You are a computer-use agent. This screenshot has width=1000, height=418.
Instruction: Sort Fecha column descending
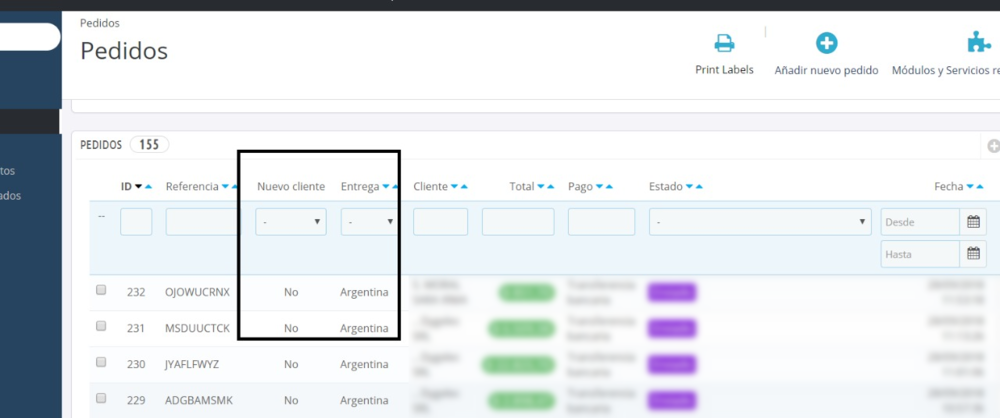[970, 186]
